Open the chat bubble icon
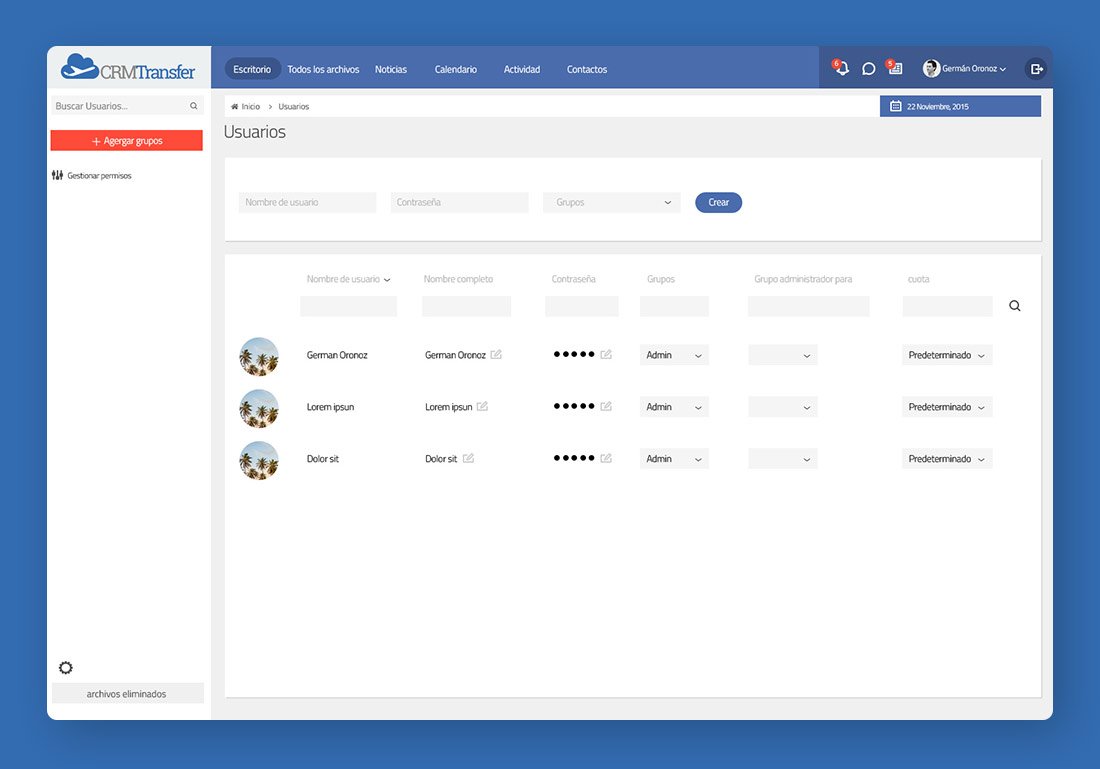 (868, 69)
